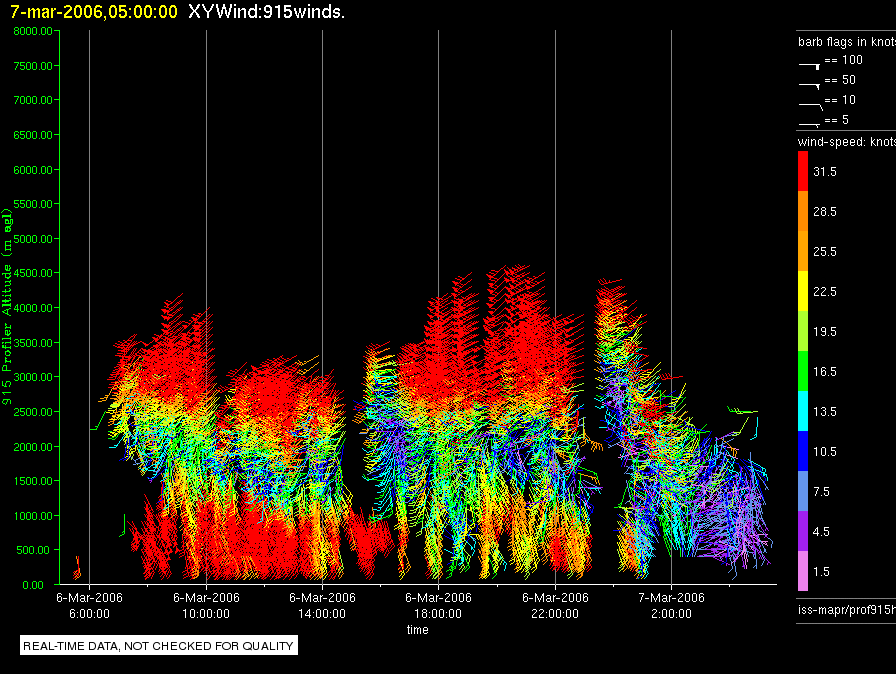Click the 0.00 altitude tick label
Image resolution: width=896 pixels, height=674 pixels.
click(33, 585)
